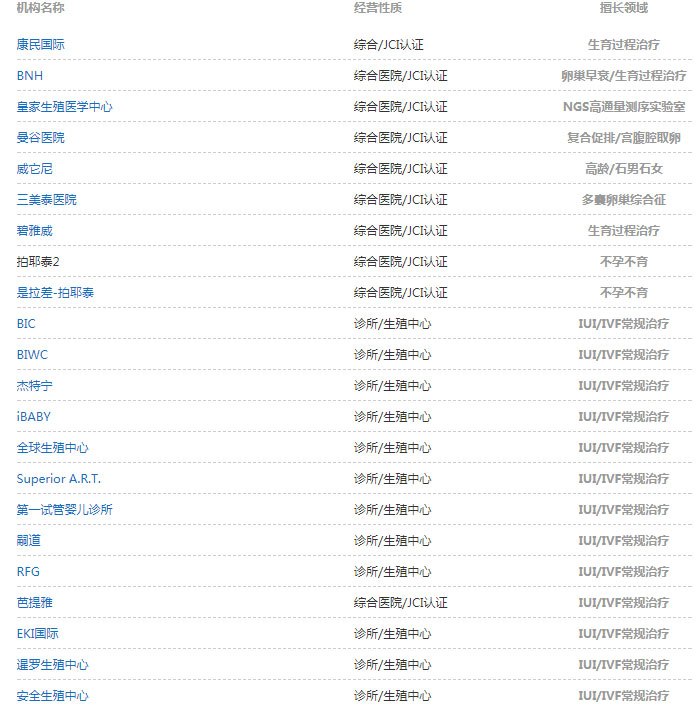This screenshot has width=699, height=708.
Task: Open the 威它尼 link
Action: [34, 169]
